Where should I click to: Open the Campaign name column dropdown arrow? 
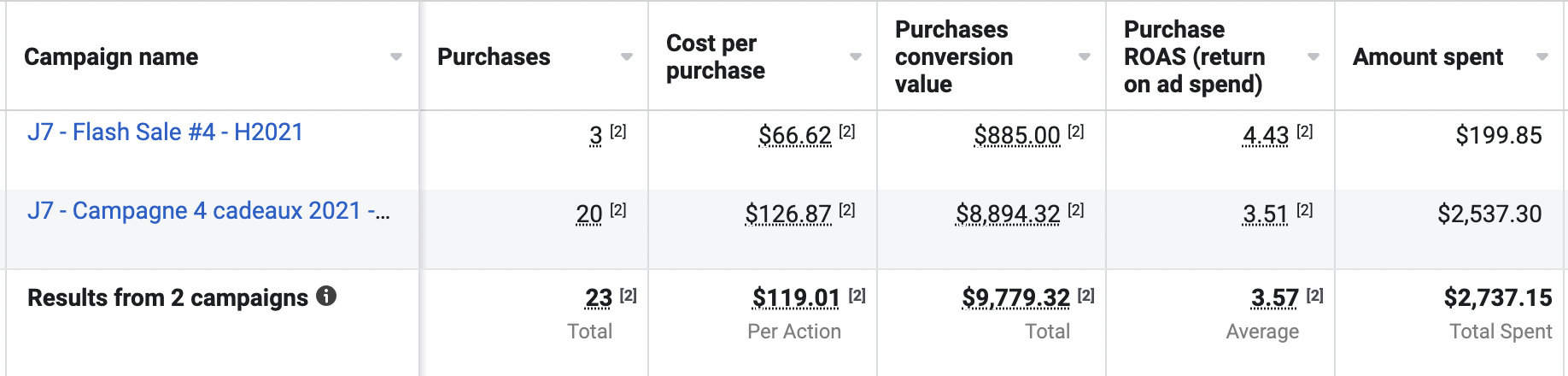coord(396,57)
